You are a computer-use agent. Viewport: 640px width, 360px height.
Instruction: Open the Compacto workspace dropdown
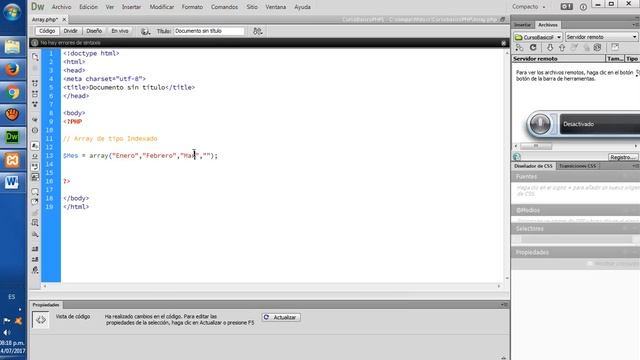point(529,7)
